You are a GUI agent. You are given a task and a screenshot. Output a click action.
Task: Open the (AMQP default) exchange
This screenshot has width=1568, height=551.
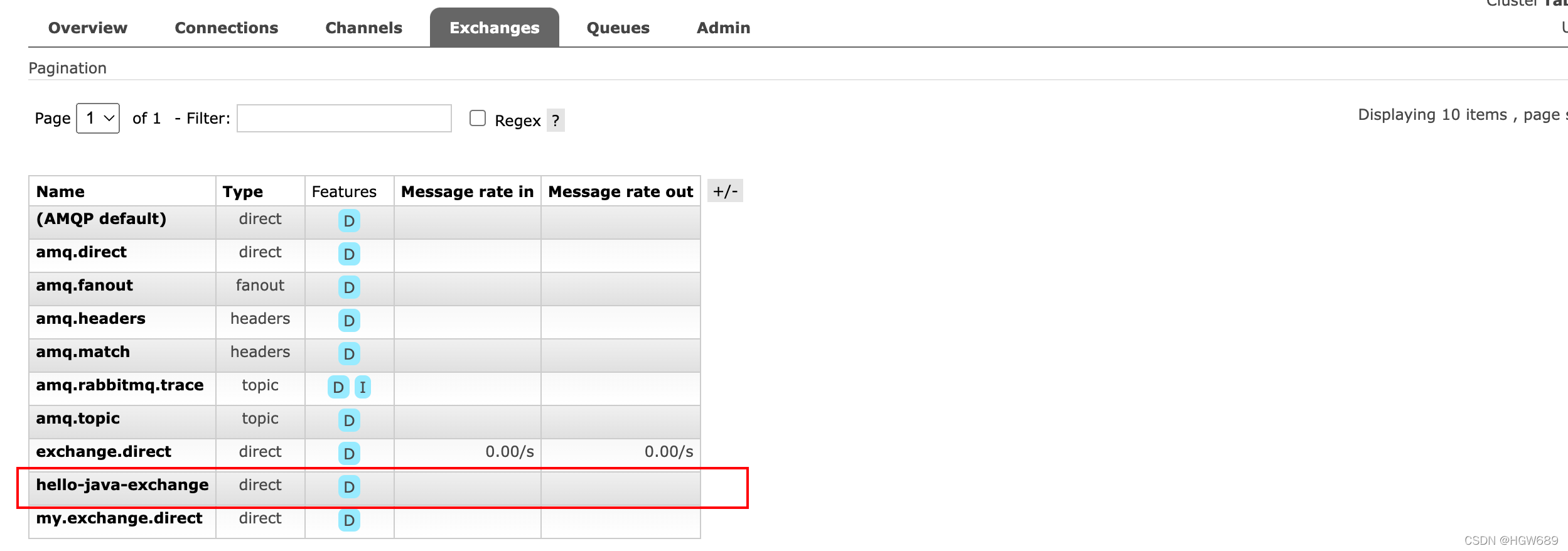click(101, 218)
